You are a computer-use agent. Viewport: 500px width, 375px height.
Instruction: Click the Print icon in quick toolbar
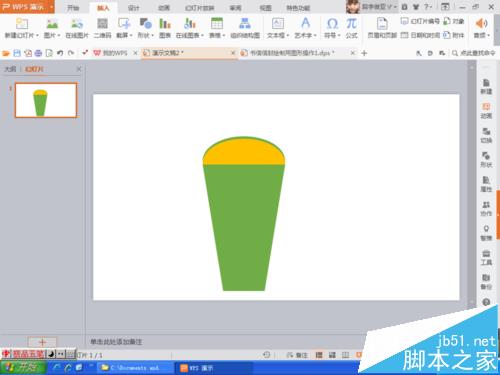pyautogui.click(x=38, y=53)
